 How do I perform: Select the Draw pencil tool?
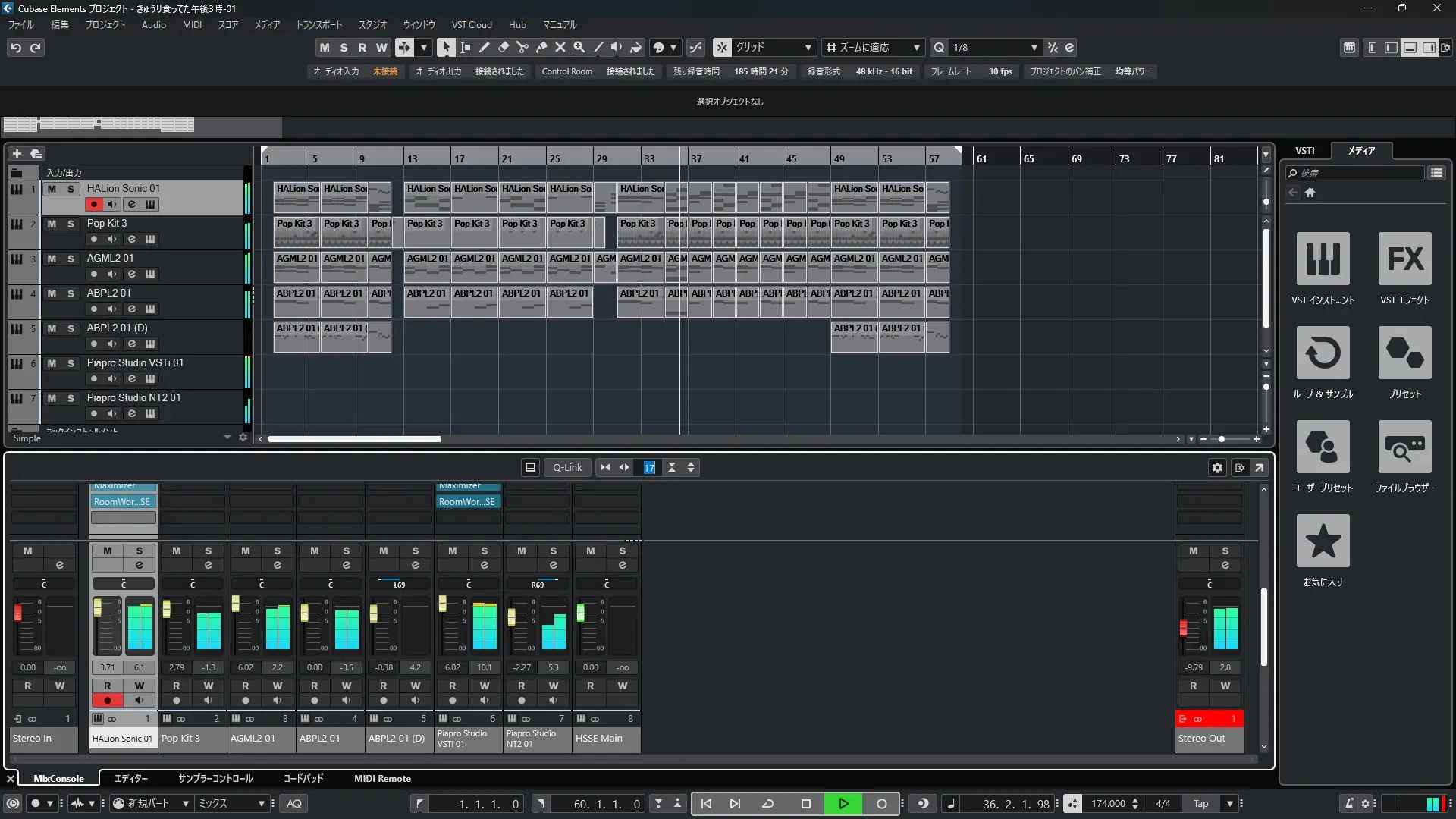484,47
